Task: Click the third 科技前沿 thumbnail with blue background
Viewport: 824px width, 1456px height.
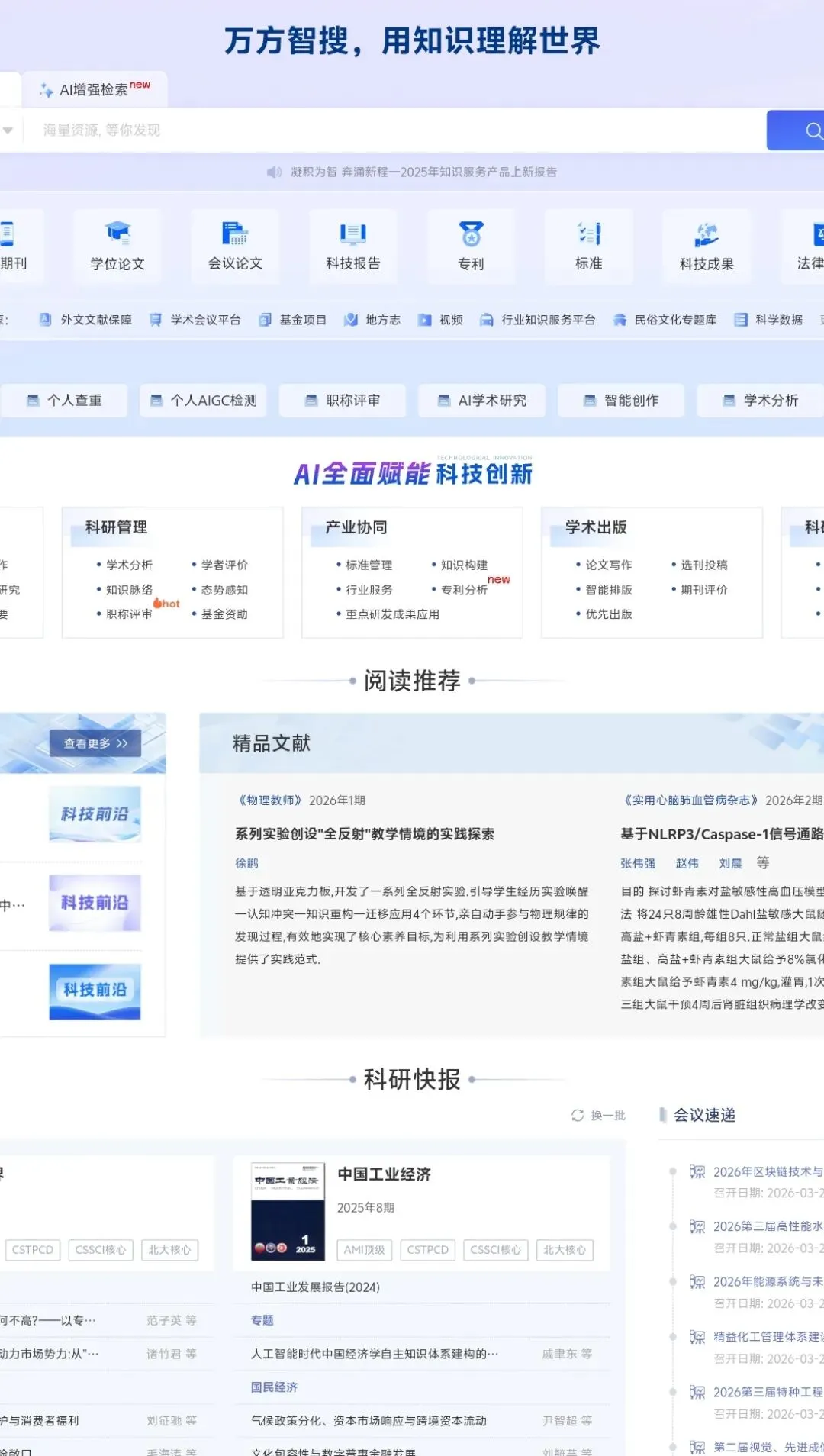Action: click(95, 991)
